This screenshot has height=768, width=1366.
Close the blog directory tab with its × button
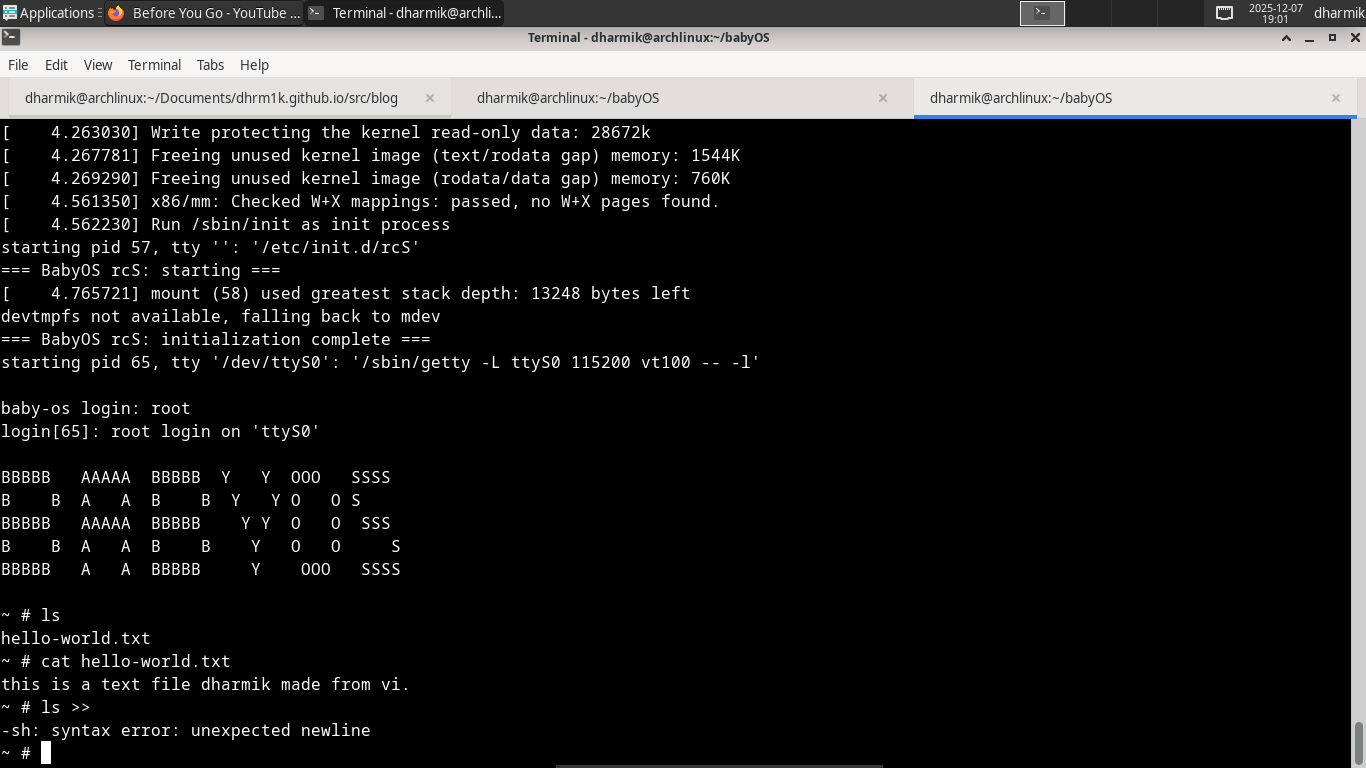pyautogui.click(x=430, y=97)
